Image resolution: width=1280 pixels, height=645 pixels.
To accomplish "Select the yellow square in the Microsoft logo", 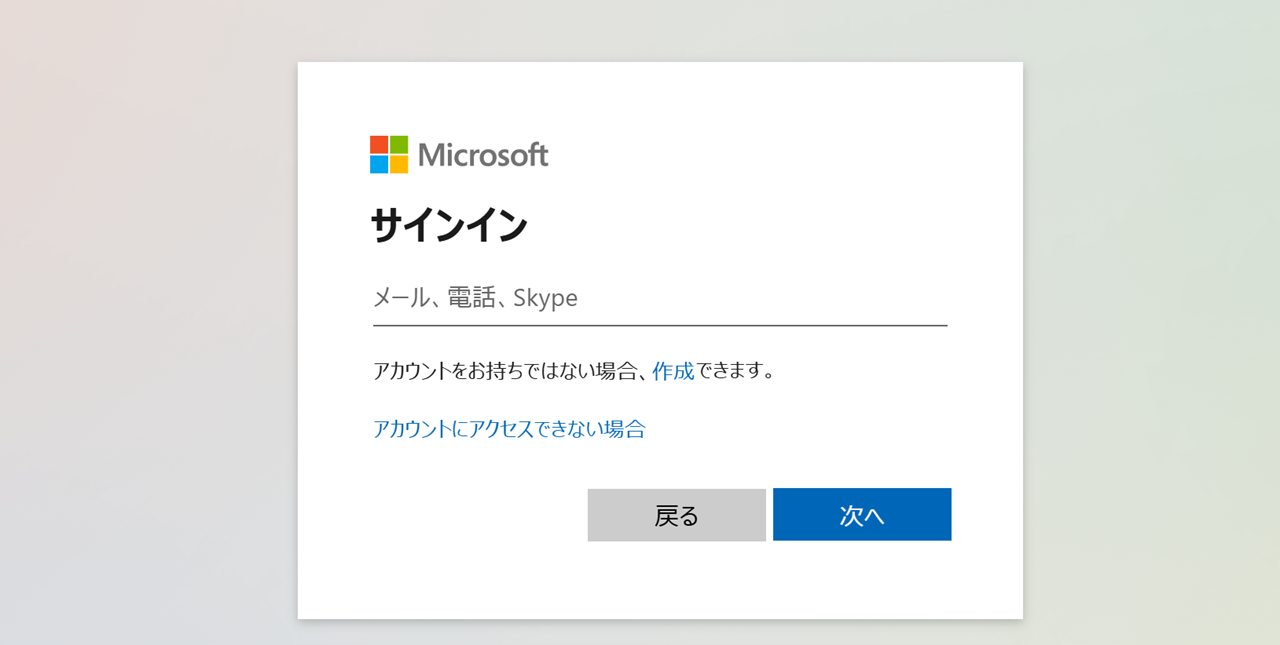I will [399, 164].
